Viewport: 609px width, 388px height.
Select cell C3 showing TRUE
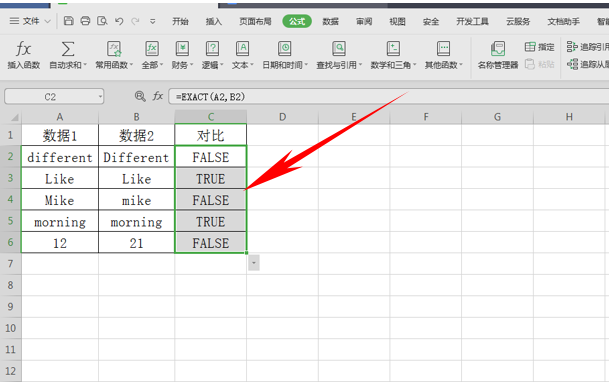point(211,179)
